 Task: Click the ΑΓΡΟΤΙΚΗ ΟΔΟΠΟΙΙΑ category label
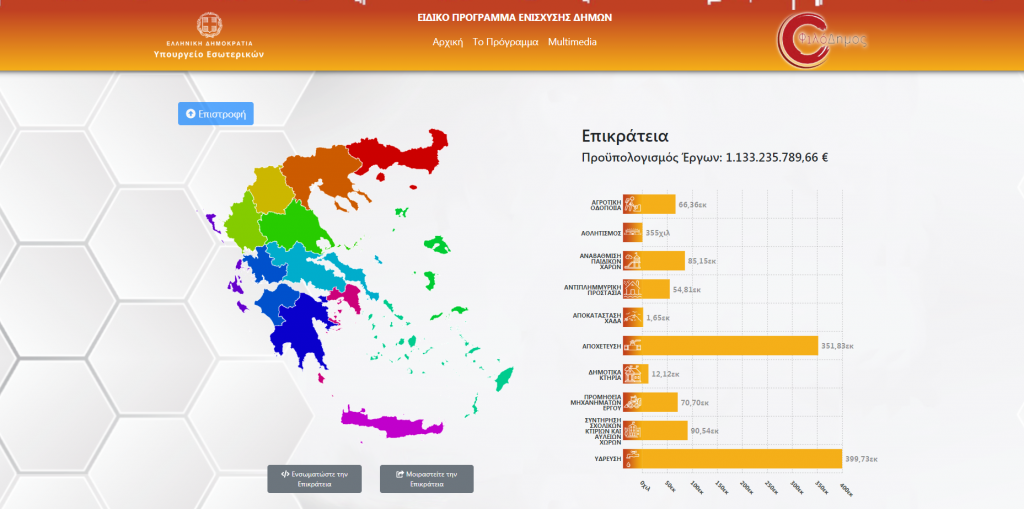coord(605,205)
